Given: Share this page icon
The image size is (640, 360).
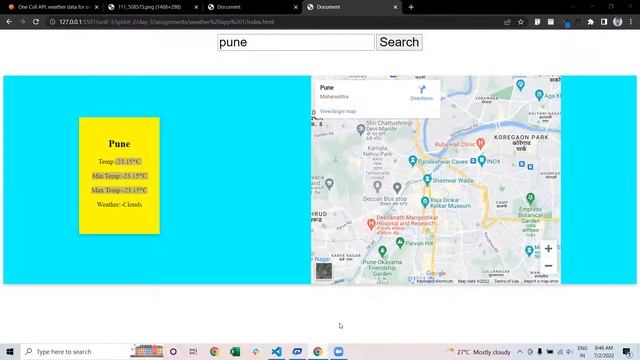Looking at the screenshot, I should tap(507, 22).
